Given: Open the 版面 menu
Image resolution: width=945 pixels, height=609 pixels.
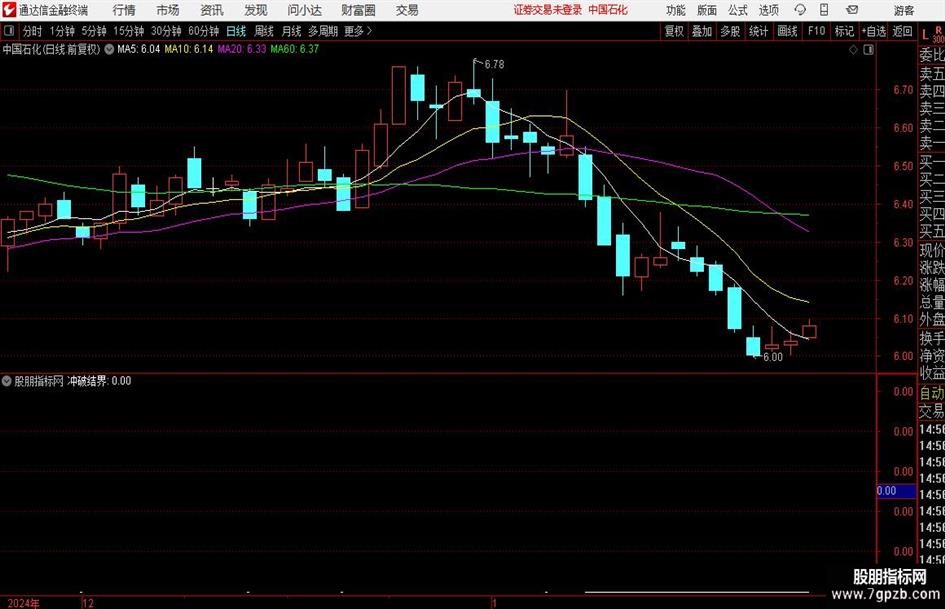Looking at the screenshot, I should [707, 10].
